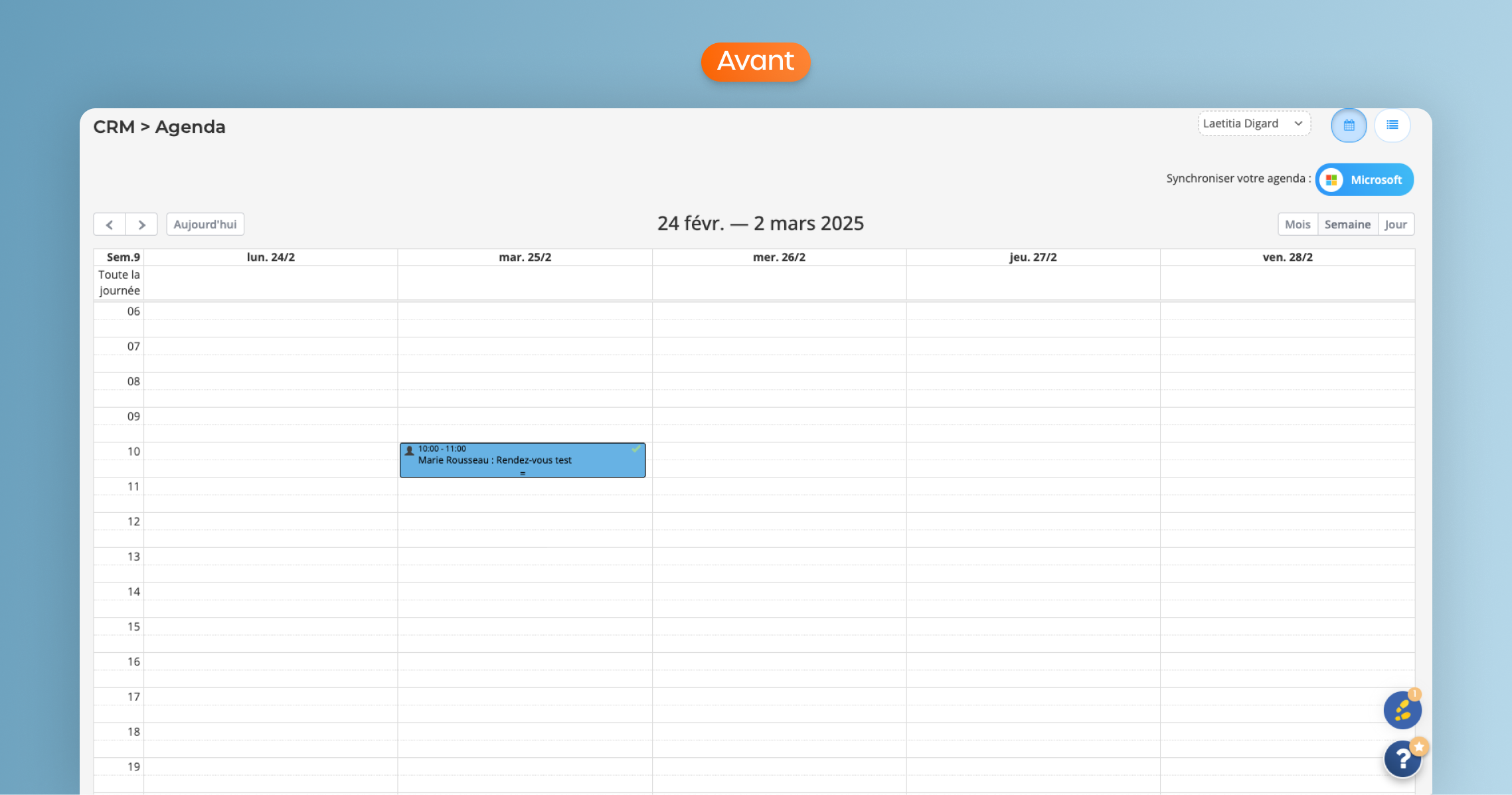Screen dimensions: 1512x795
Task: Open the Marie Rousseau Rendez-vous test event
Action: [x=495, y=460]
